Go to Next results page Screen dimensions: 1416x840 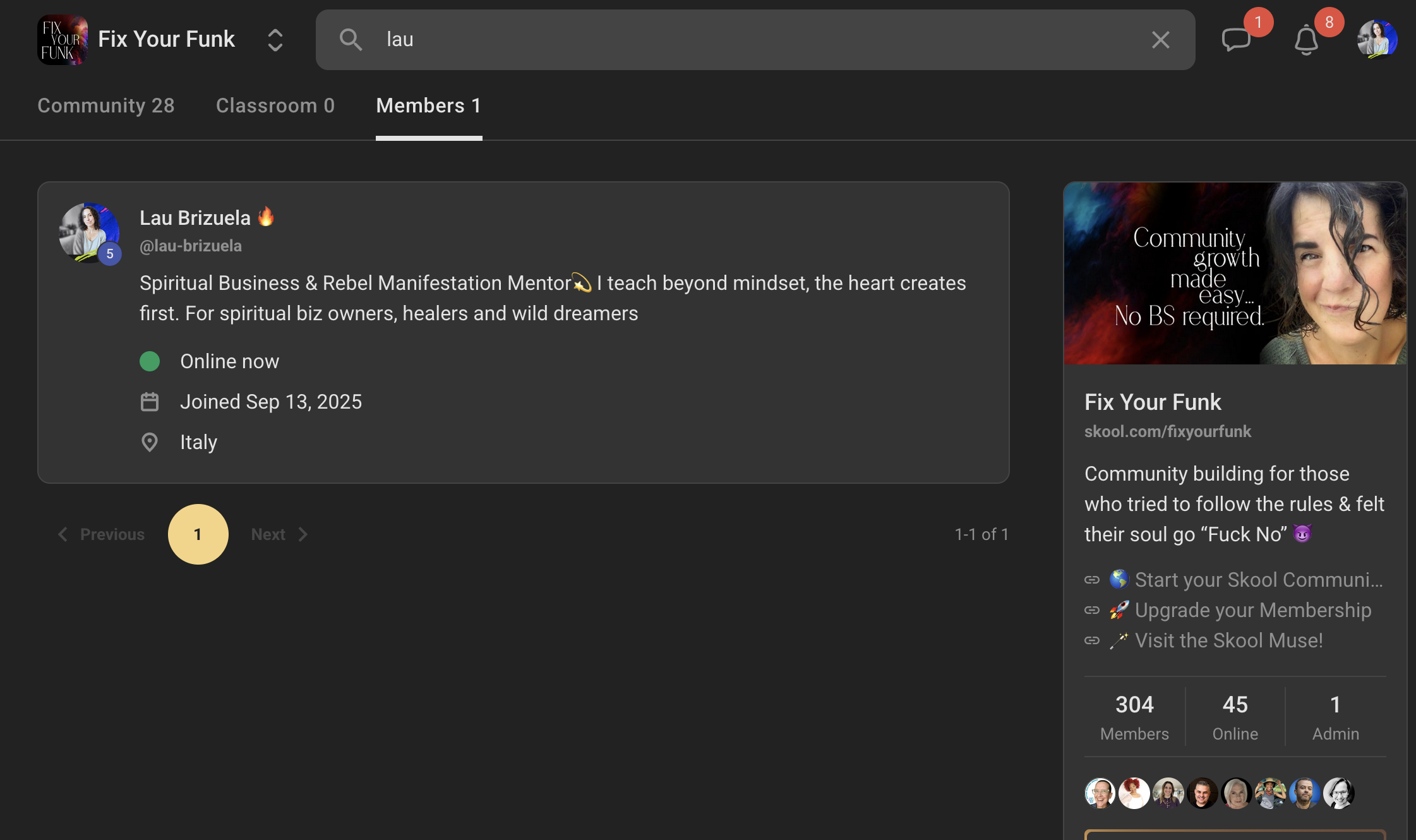click(279, 534)
